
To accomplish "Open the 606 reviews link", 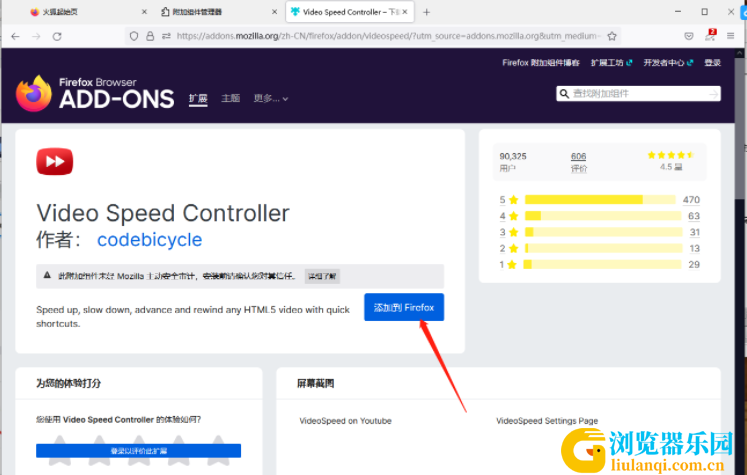I will pos(579,156).
